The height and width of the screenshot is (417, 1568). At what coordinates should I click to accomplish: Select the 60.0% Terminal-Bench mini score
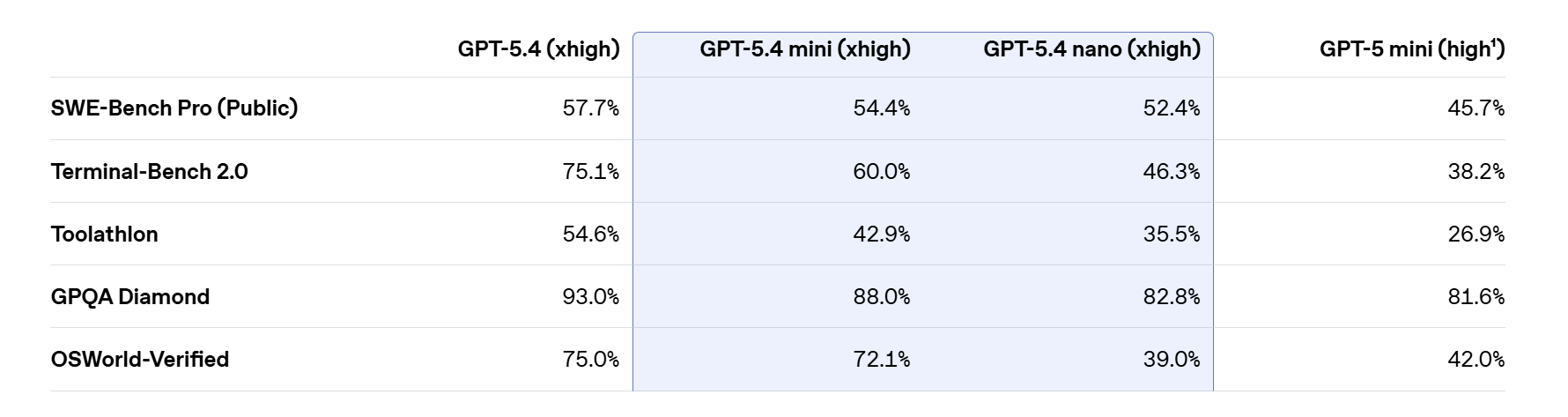[881, 172]
